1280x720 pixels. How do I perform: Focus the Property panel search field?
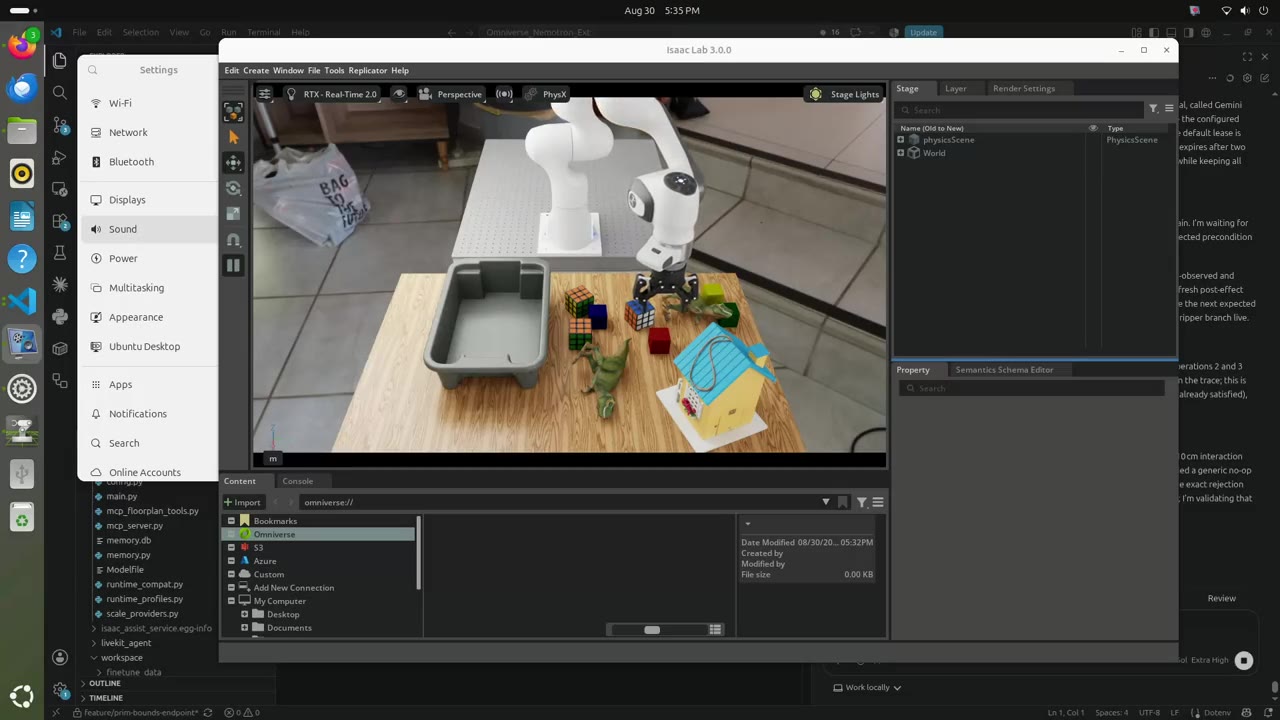[x=1031, y=388]
